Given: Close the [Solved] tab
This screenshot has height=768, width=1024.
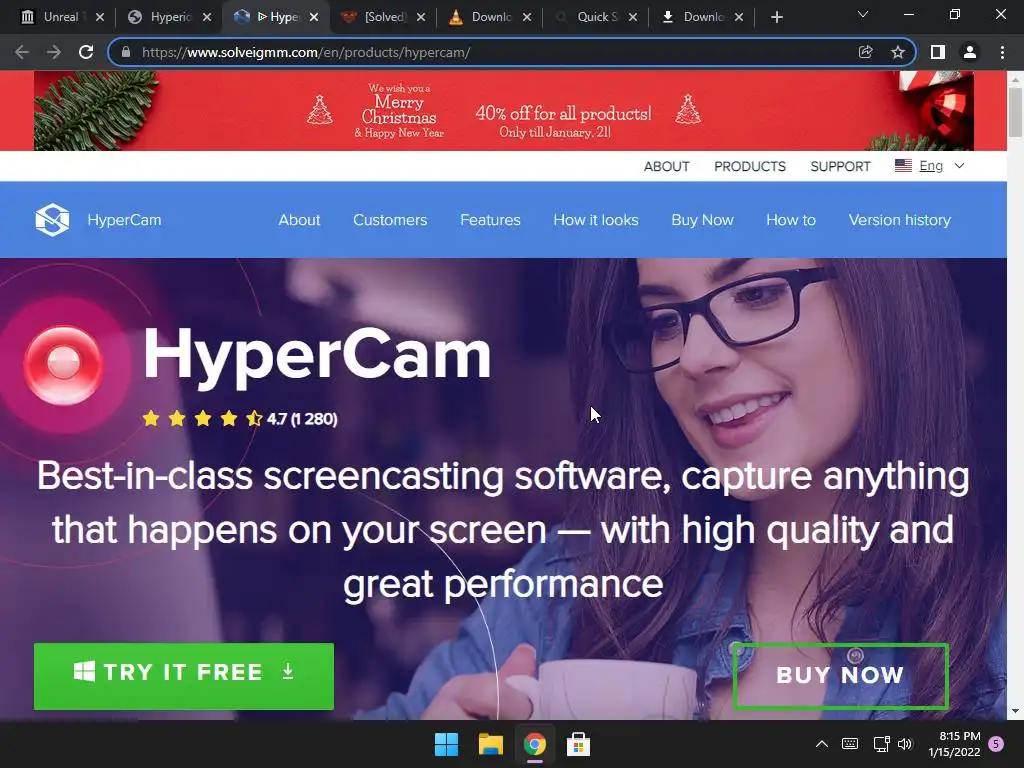Looking at the screenshot, I should [x=421, y=17].
